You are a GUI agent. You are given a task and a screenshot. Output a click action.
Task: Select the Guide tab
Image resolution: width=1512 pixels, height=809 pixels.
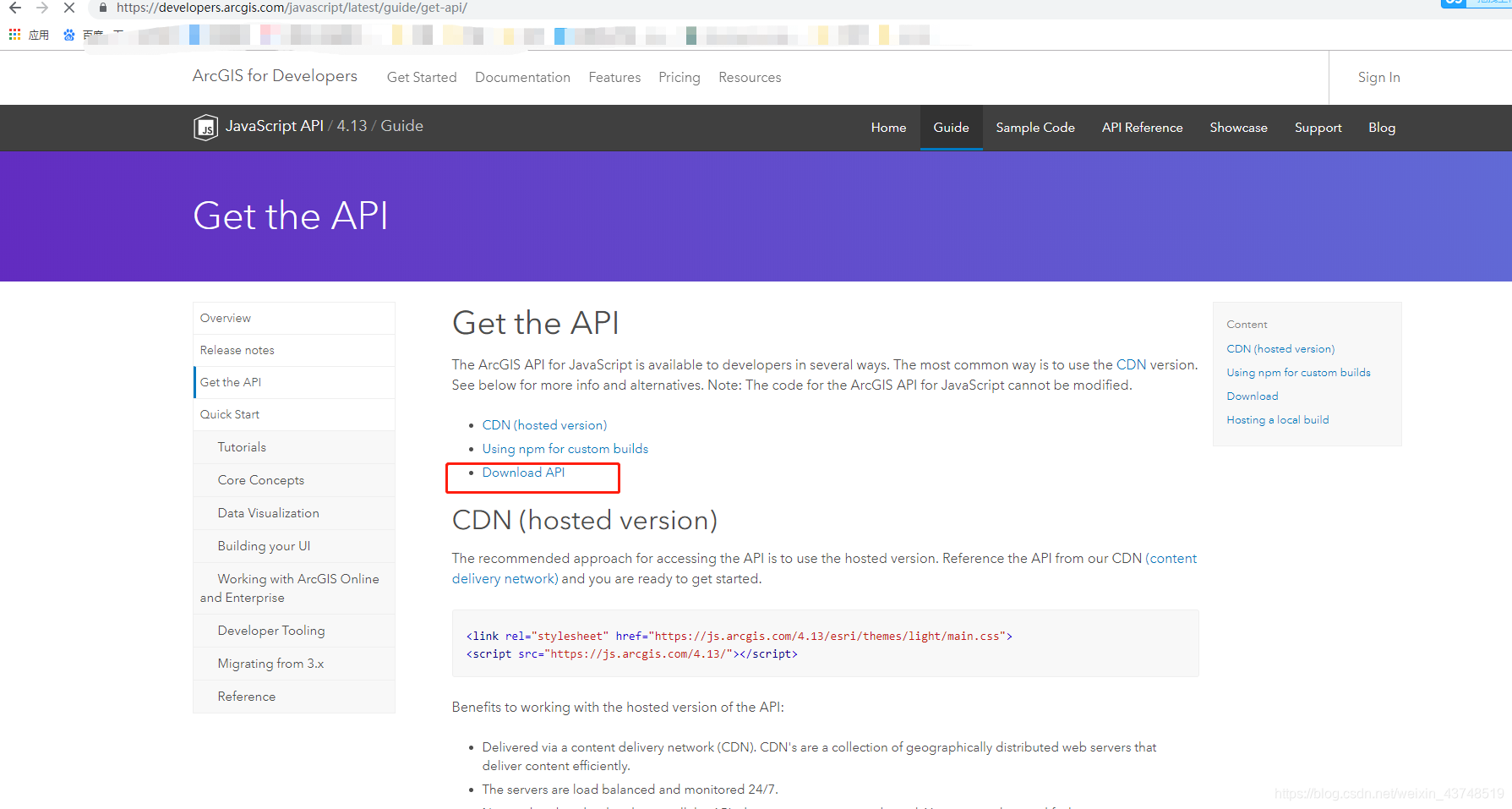coord(951,128)
